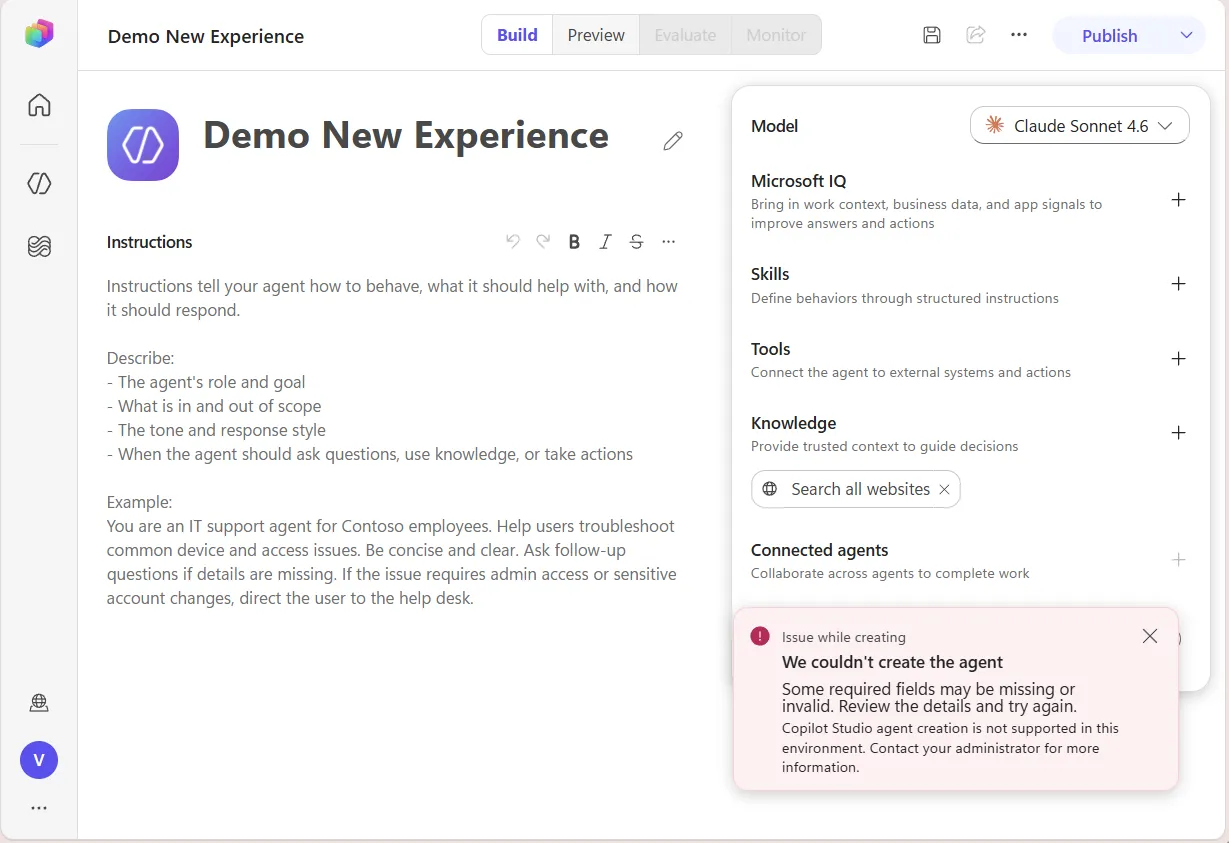Screen dimensions: 1229x843
Task: Click the agent purple logo thumbnail
Action: [x=143, y=145]
